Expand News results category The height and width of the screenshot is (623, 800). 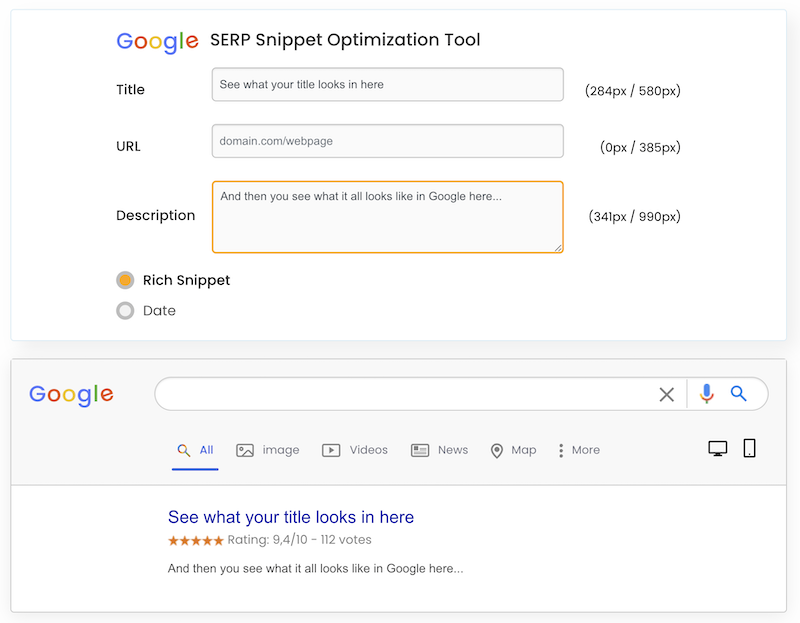click(440, 450)
